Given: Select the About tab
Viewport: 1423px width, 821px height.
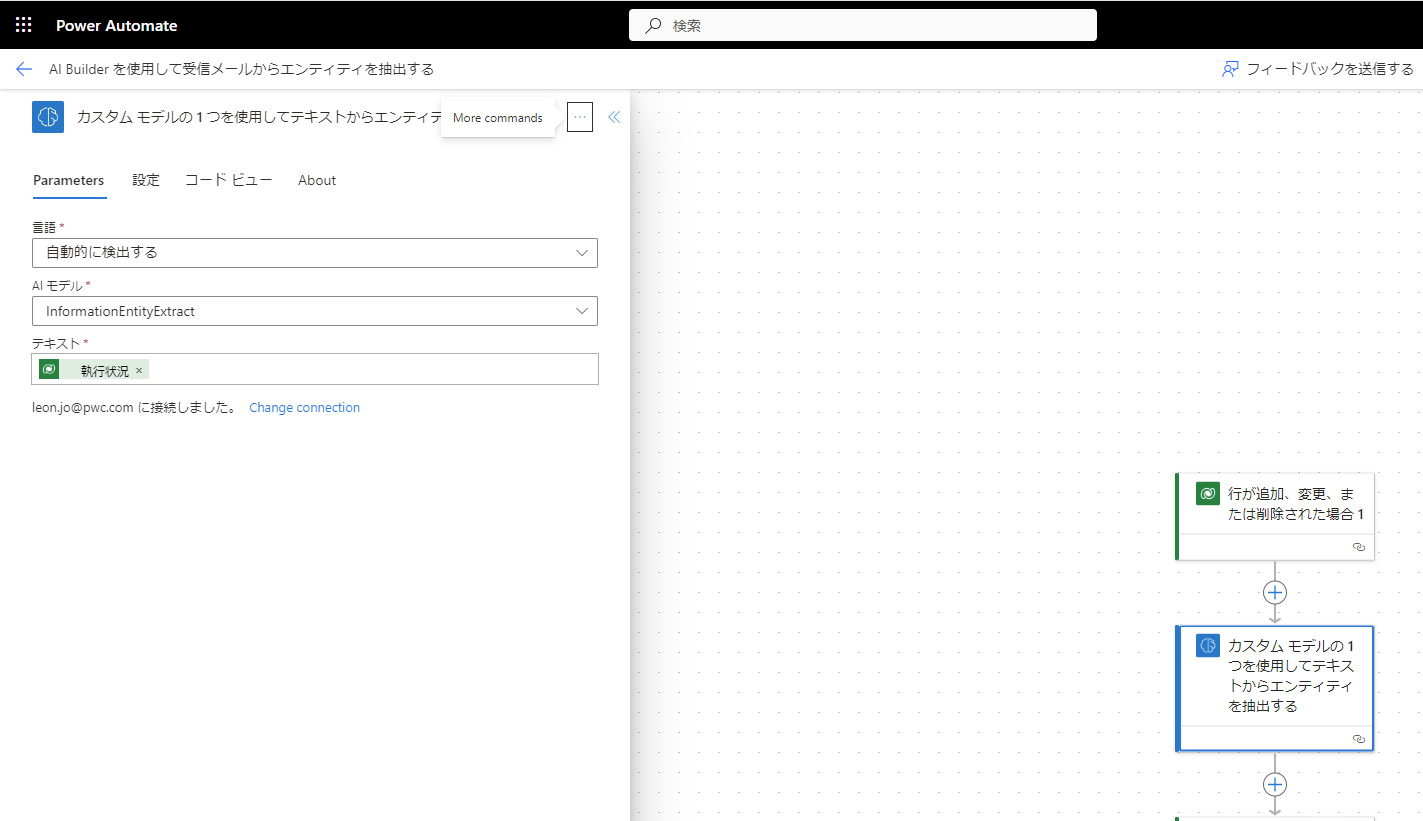Looking at the screenshot, I should coord(317,180).
